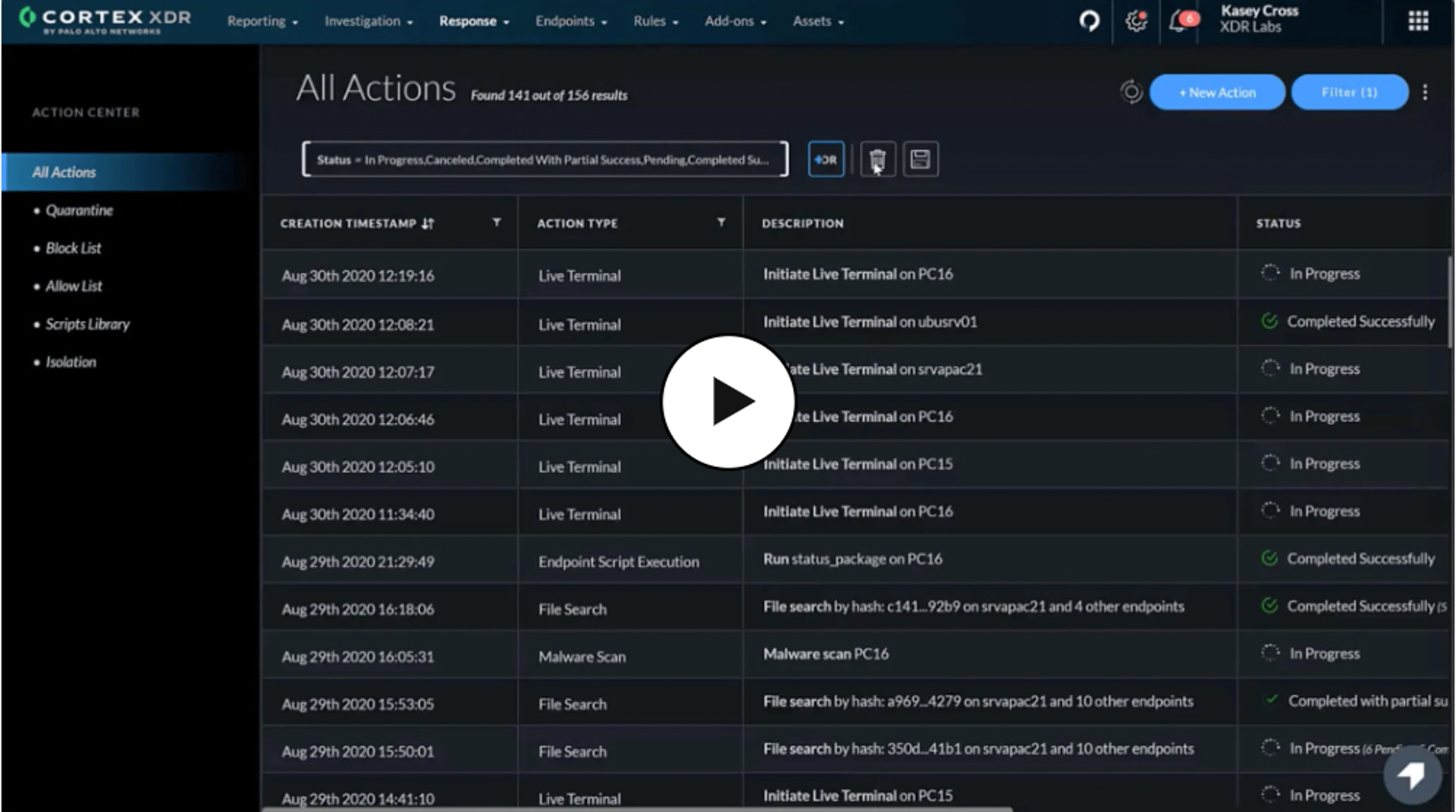Open the settings gear icon

click(x=1135, y=20)
